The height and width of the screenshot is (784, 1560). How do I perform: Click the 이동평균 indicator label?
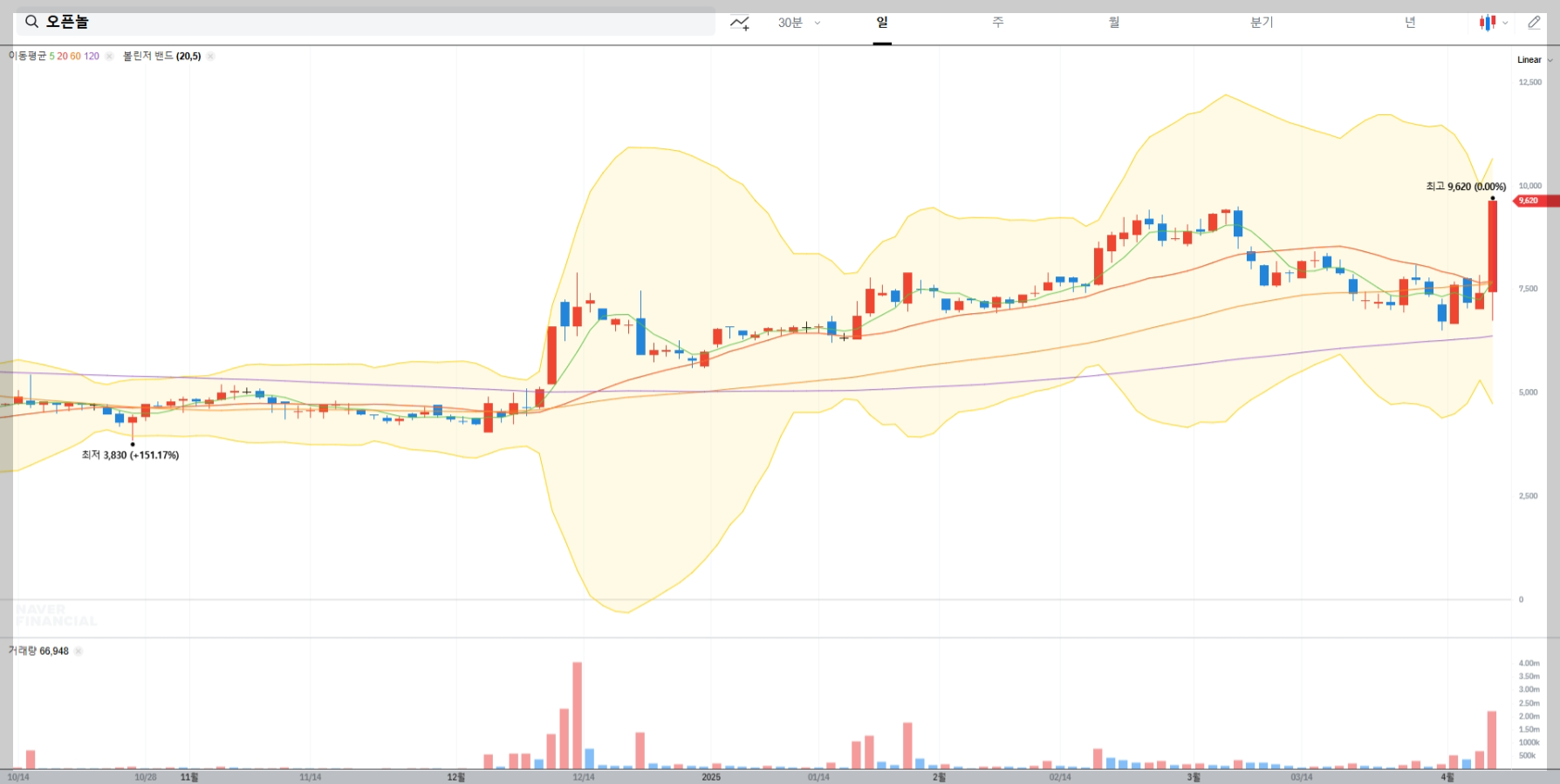(x=28, y=56)
